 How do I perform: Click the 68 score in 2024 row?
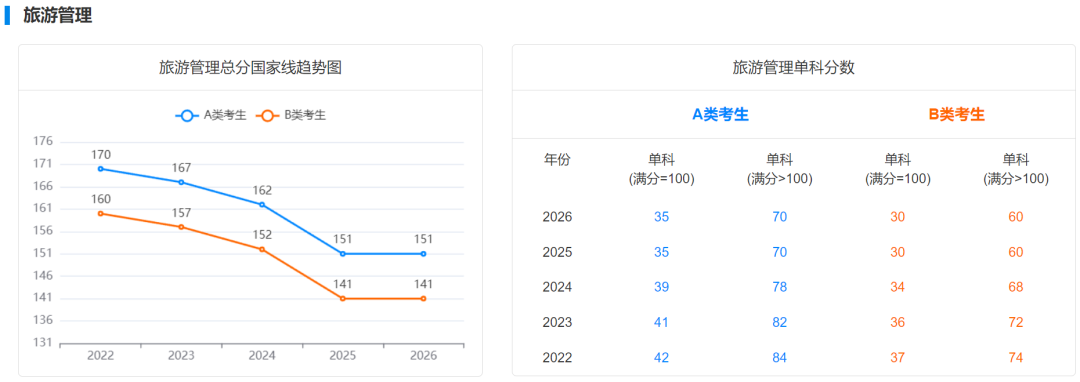(x=1016, y=287)
